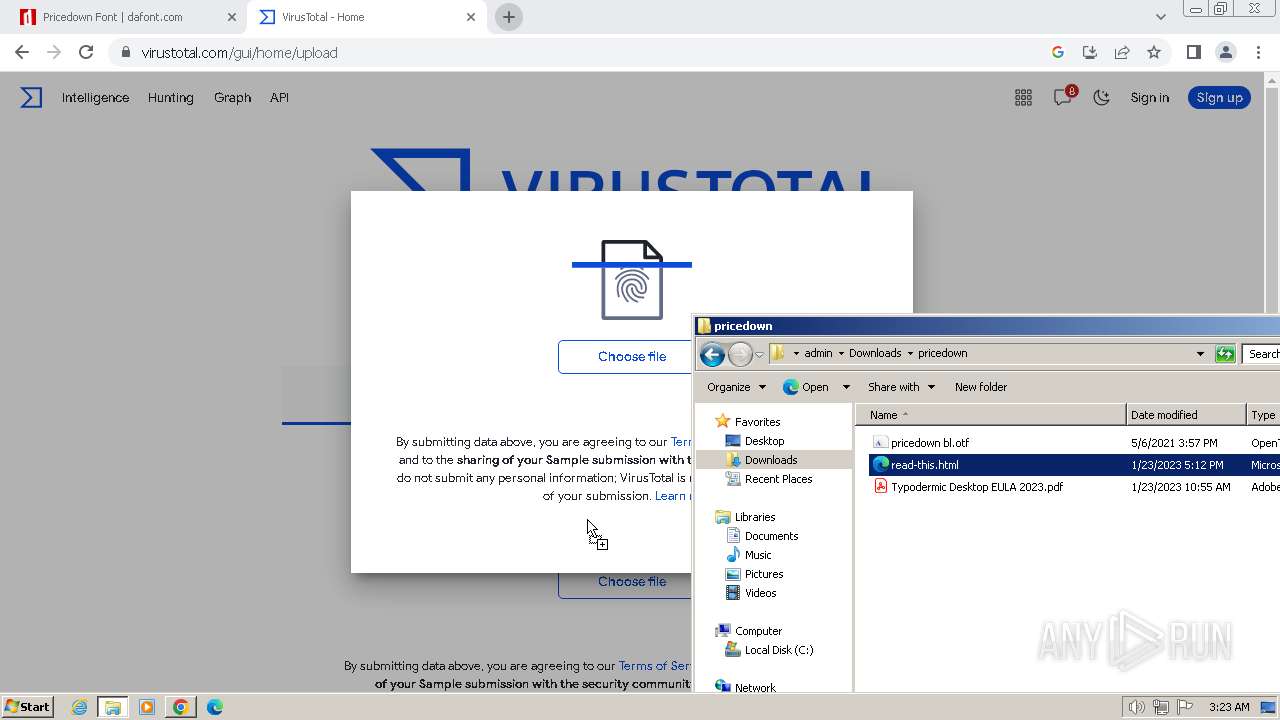Click the Explorer search box
Screen dimensions: 1280x720
1261,354
